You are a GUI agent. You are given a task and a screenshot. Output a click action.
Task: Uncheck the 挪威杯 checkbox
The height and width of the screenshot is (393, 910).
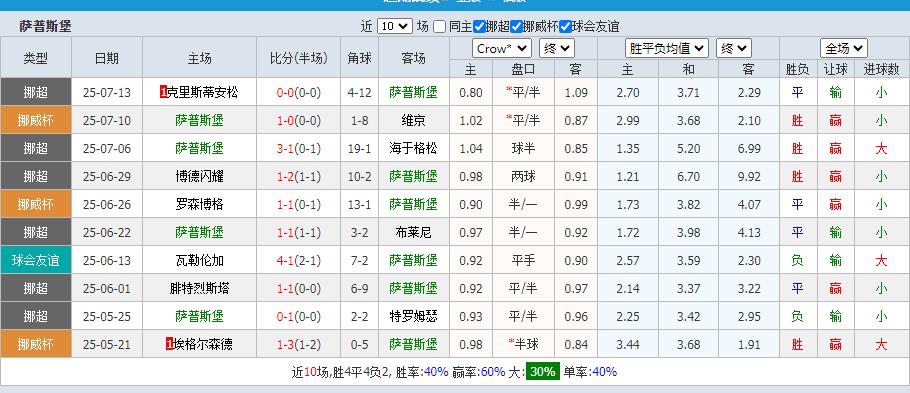tap(516, 27)
